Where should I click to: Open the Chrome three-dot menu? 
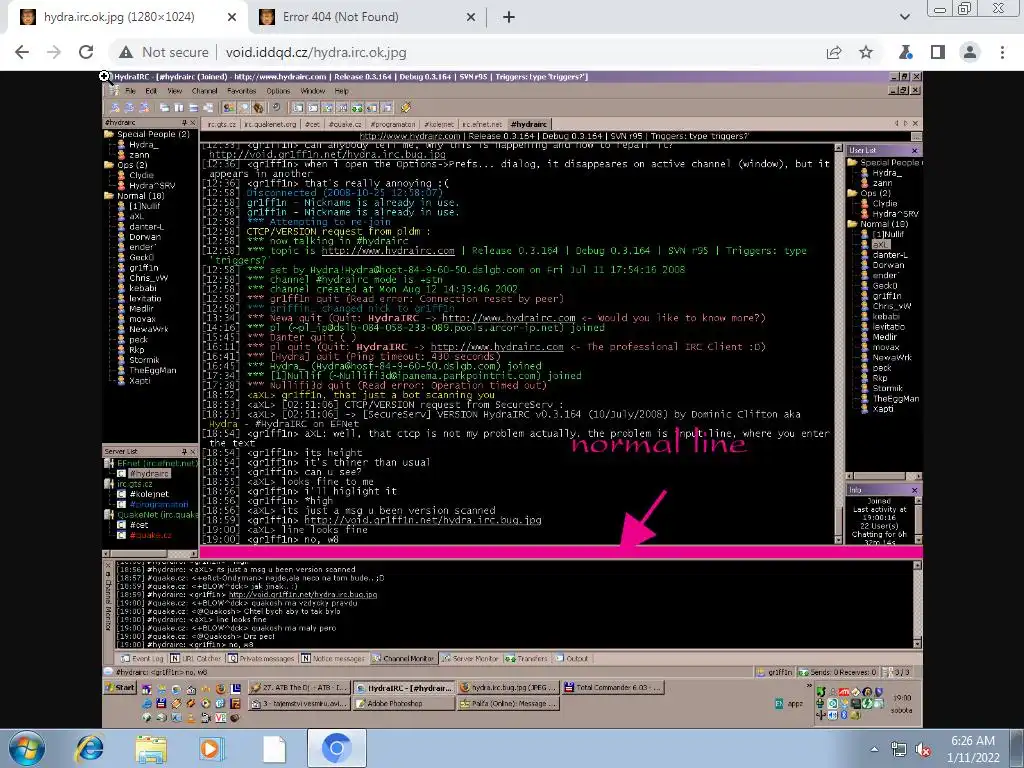click(1002, 52)
